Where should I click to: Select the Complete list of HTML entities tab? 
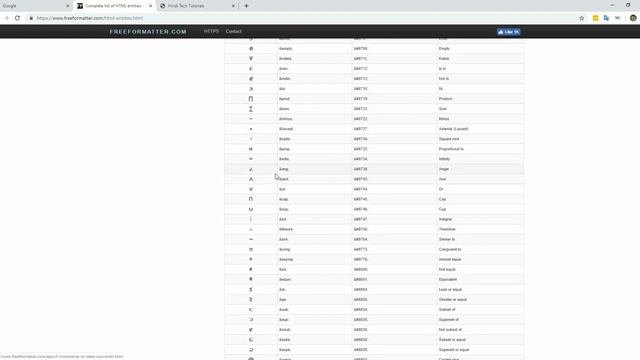point(114,6)
